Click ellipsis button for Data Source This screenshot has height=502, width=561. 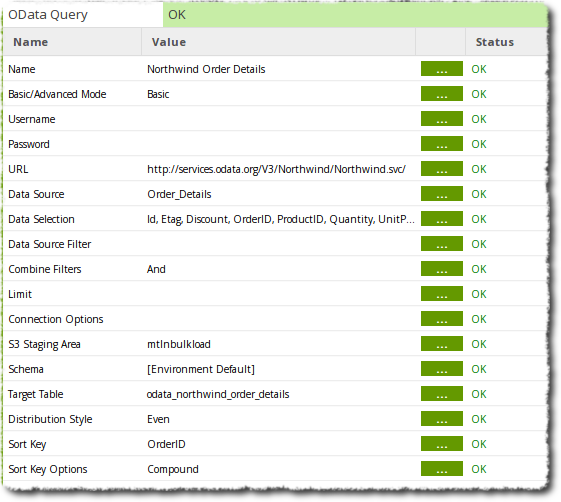pyautogui.click(x=442, y=194)
